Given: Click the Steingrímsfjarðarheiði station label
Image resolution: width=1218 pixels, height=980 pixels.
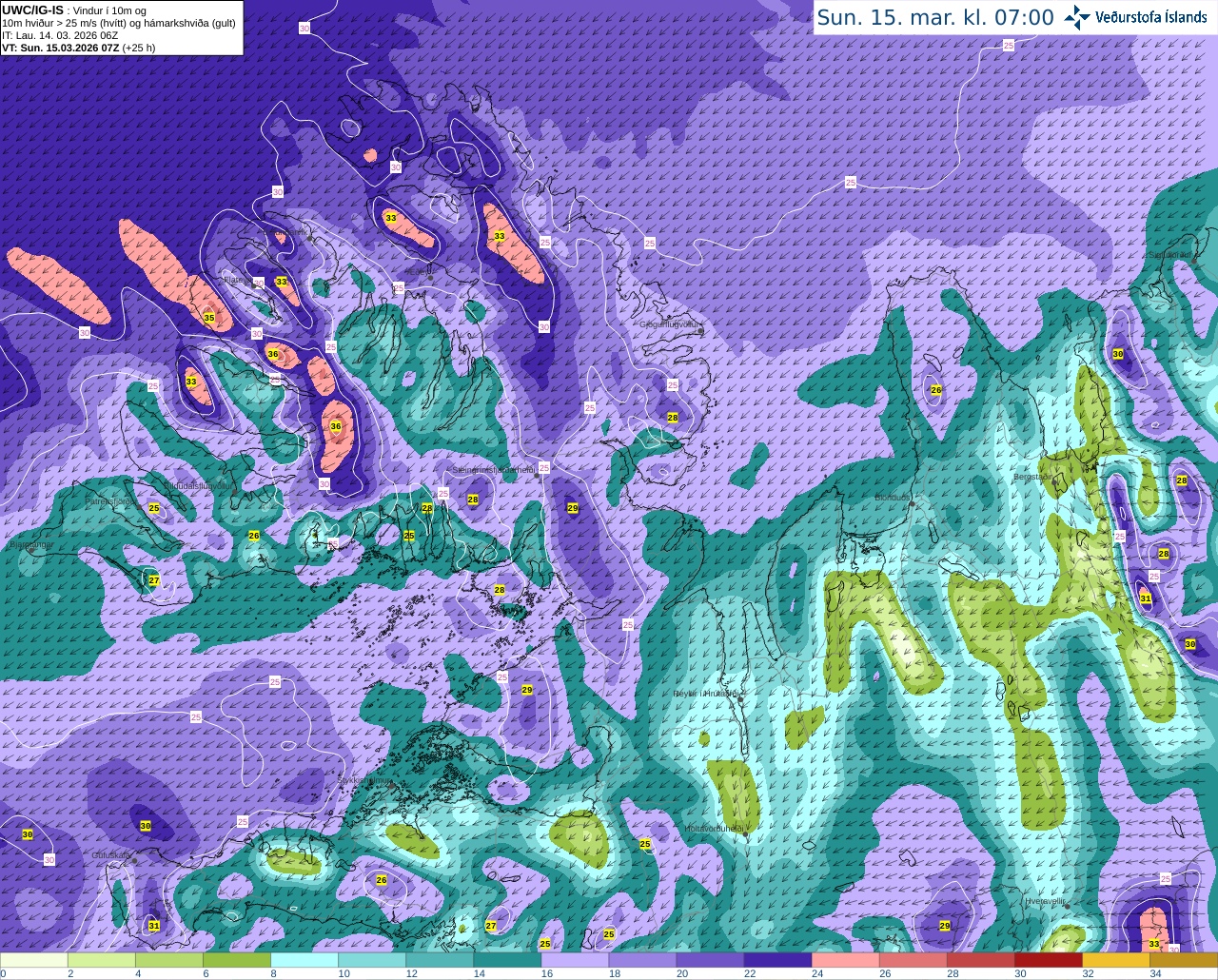Looking at the screenshot, I should tap(494, 470).
